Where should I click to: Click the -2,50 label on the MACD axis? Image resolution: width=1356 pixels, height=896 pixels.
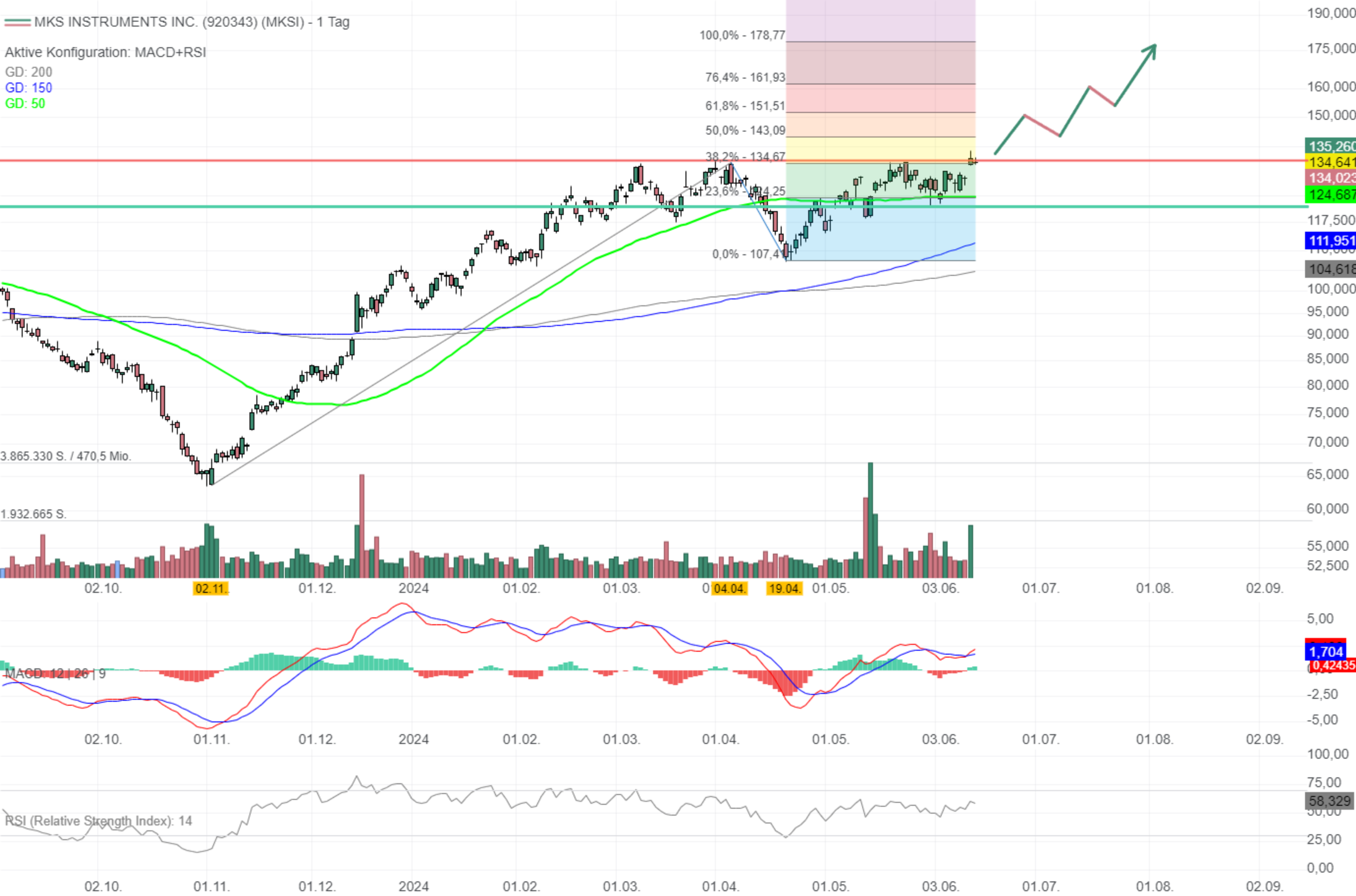[x=1322, y=694]
